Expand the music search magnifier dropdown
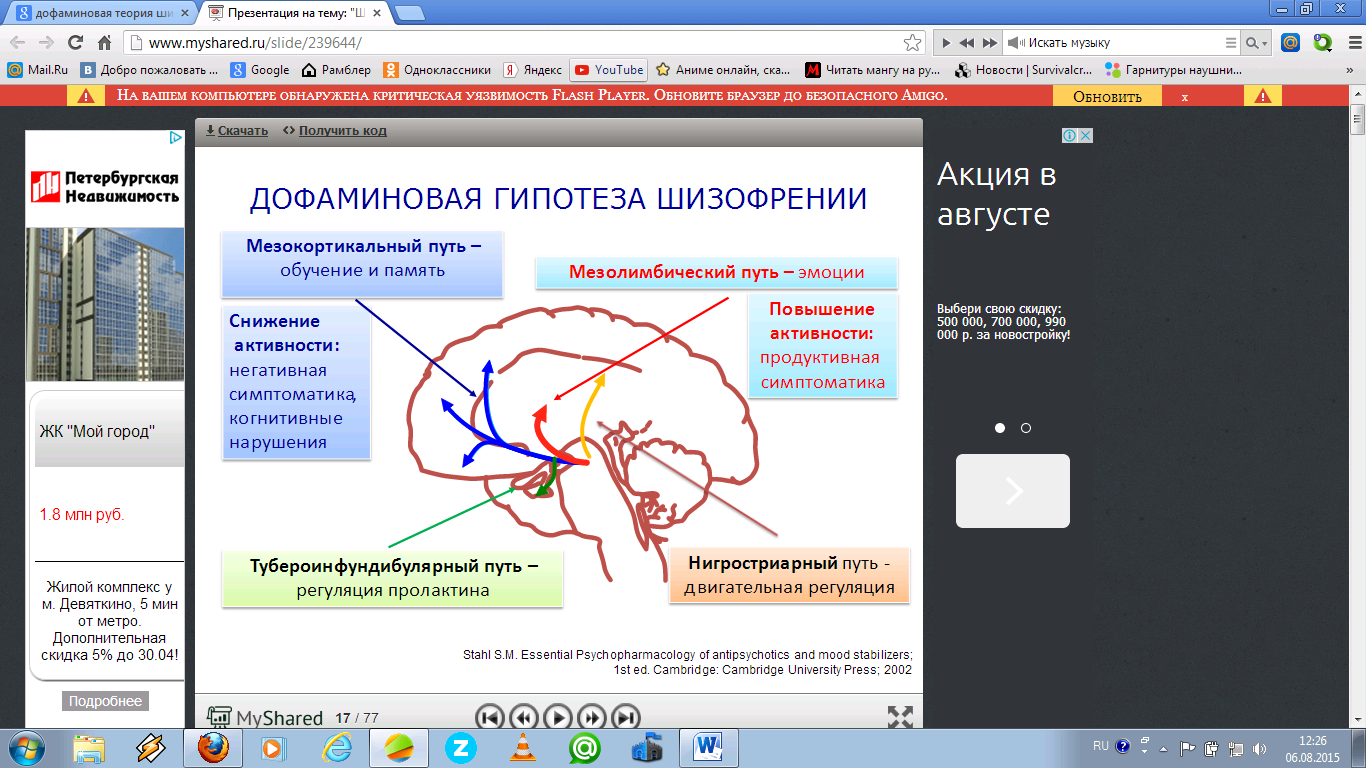This screenshot has width=1366, height=768. point(1255,43)
